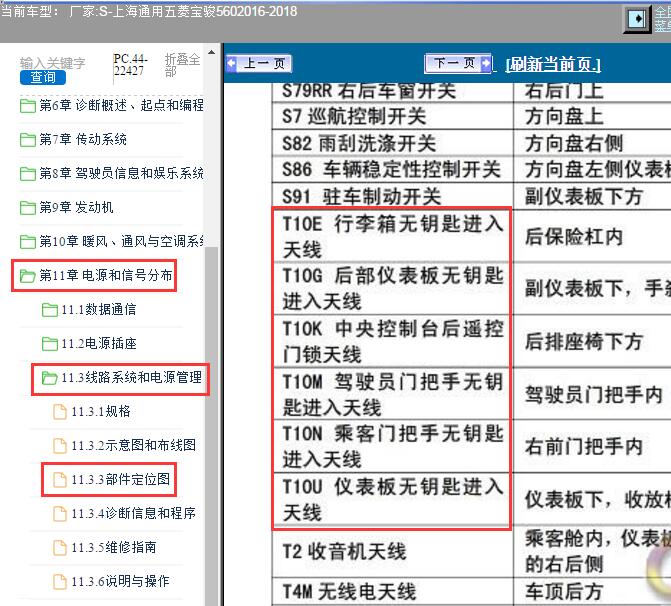Click open-folder icon of 第11章
Viewport: 671px width, 606px height.
coord(28,276)
